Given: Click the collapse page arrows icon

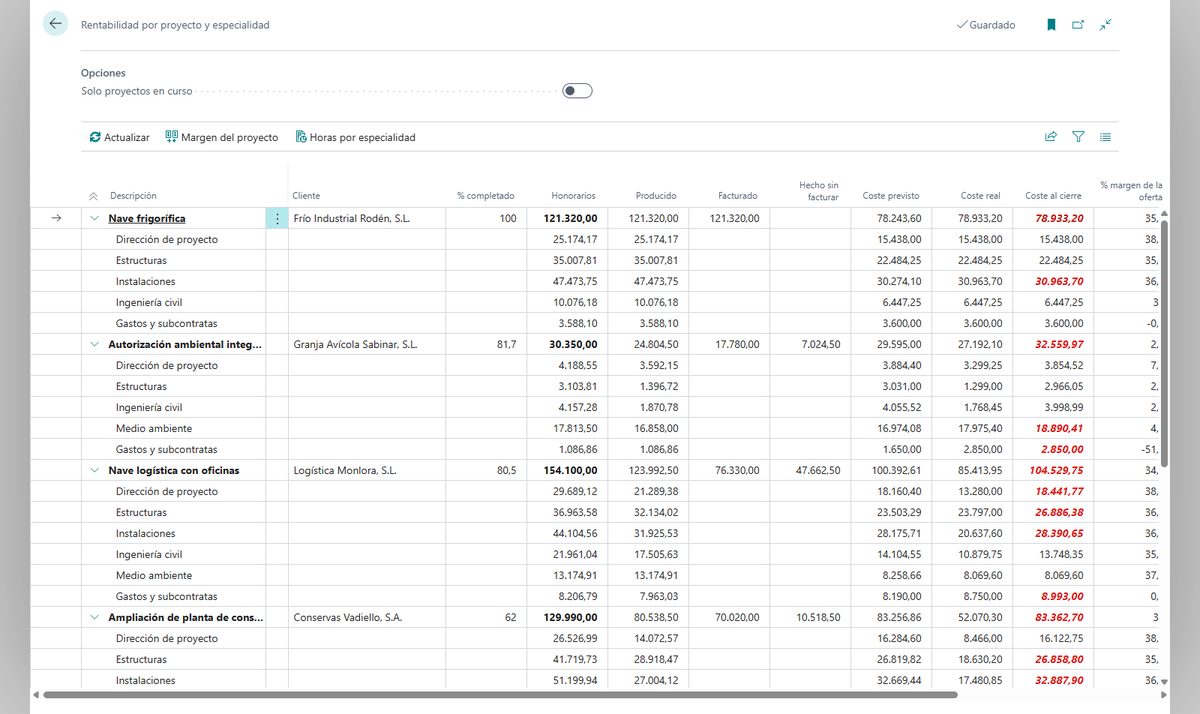Looking at the screenshot, I should [x=1105, y=25].
